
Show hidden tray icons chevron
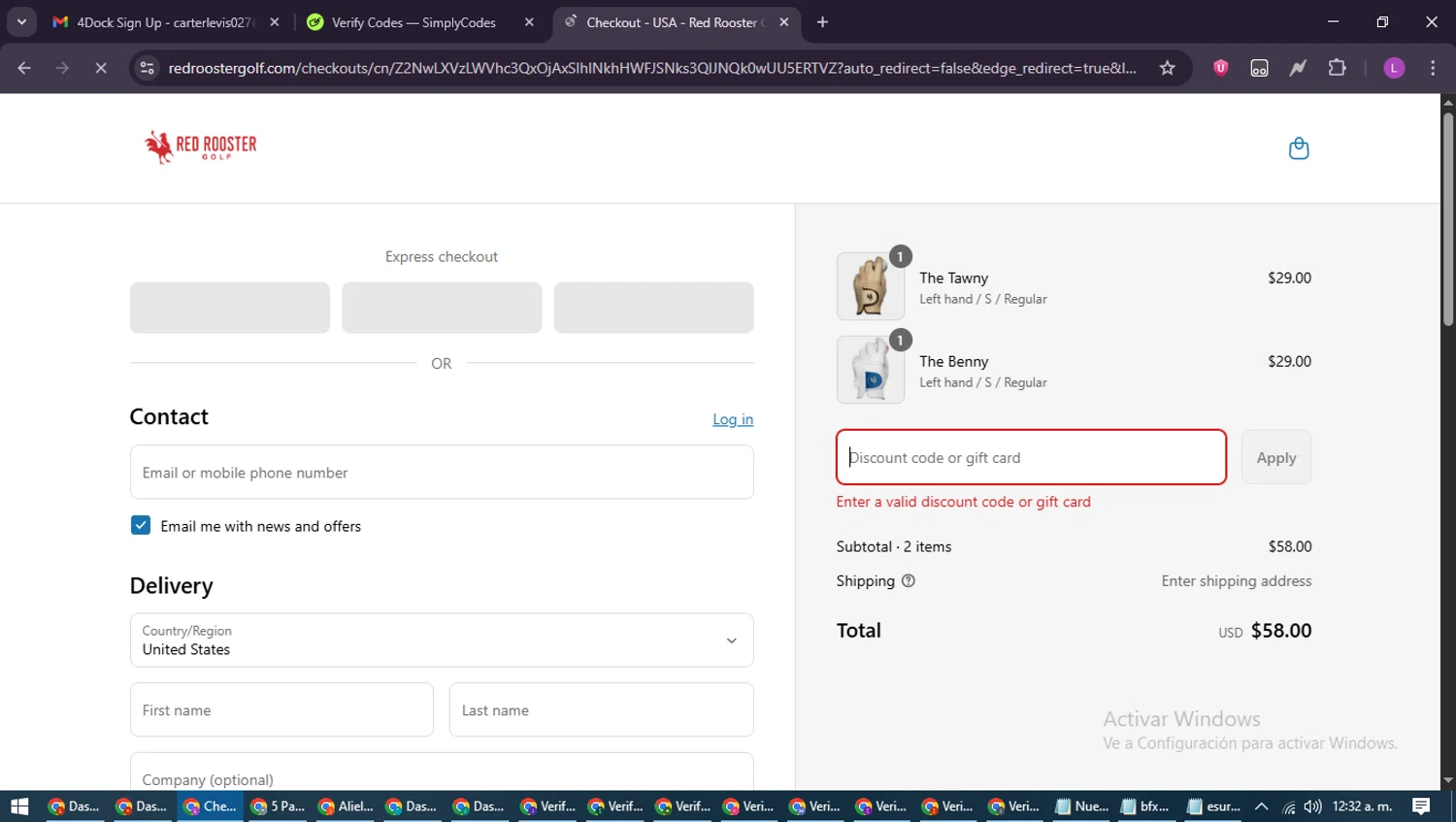point(1261,806)
